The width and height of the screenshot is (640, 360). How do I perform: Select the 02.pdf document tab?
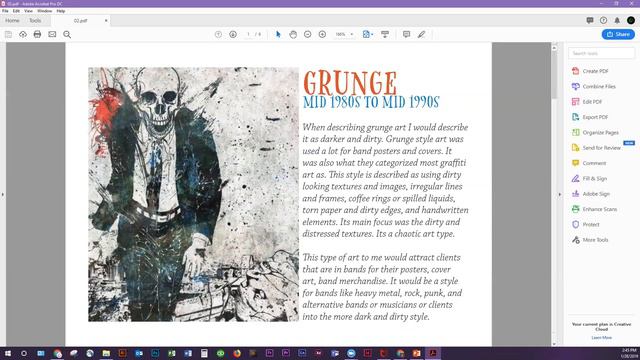(80, 20)
